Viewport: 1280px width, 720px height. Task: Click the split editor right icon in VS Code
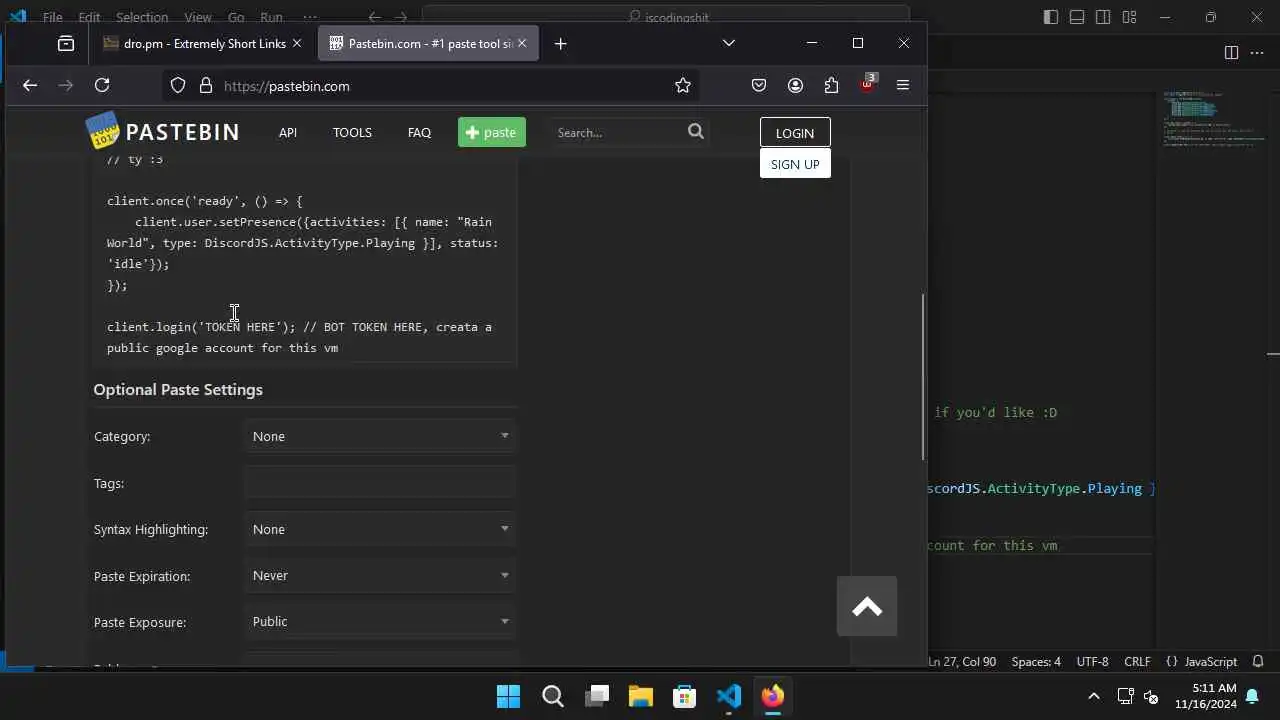coord(1231,52)
